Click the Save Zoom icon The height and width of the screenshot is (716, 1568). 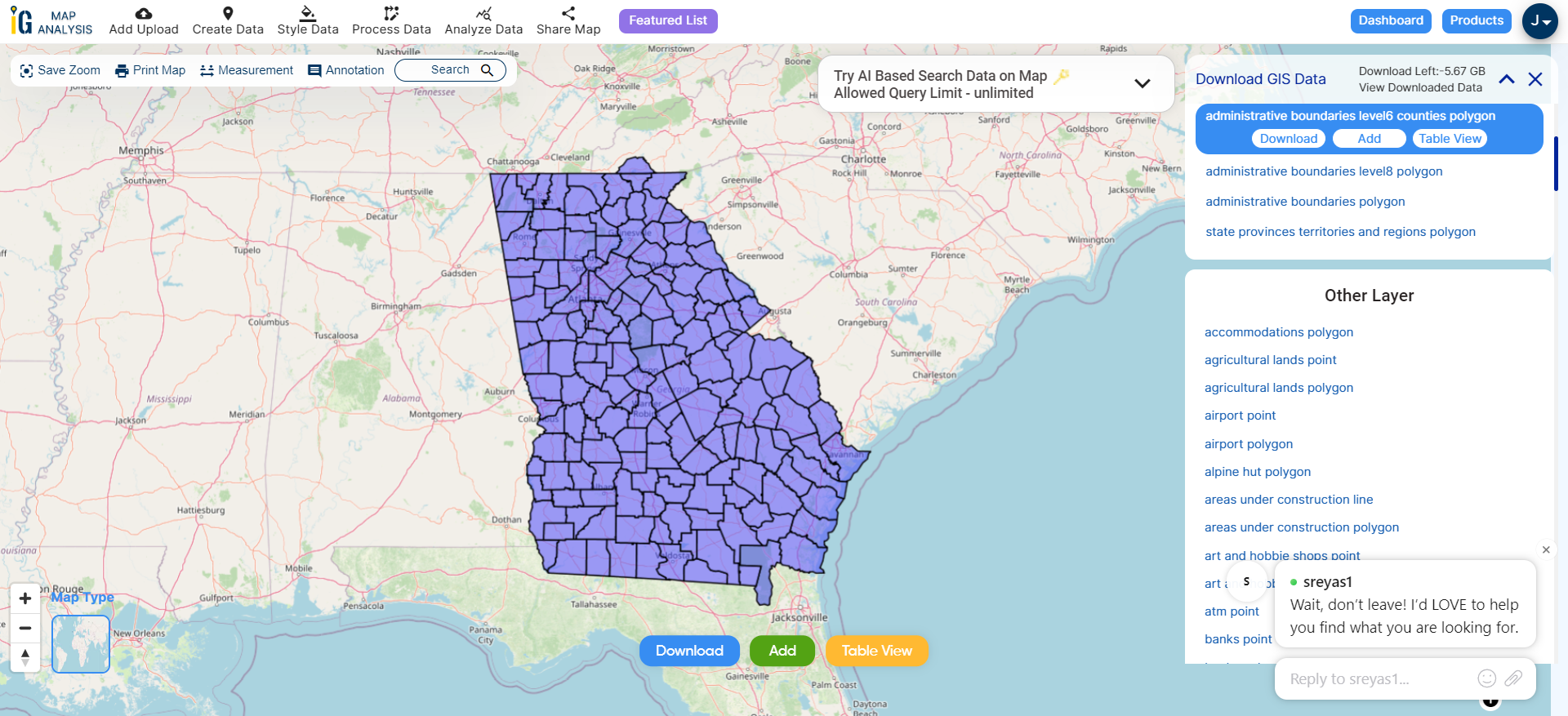[26, 71]
